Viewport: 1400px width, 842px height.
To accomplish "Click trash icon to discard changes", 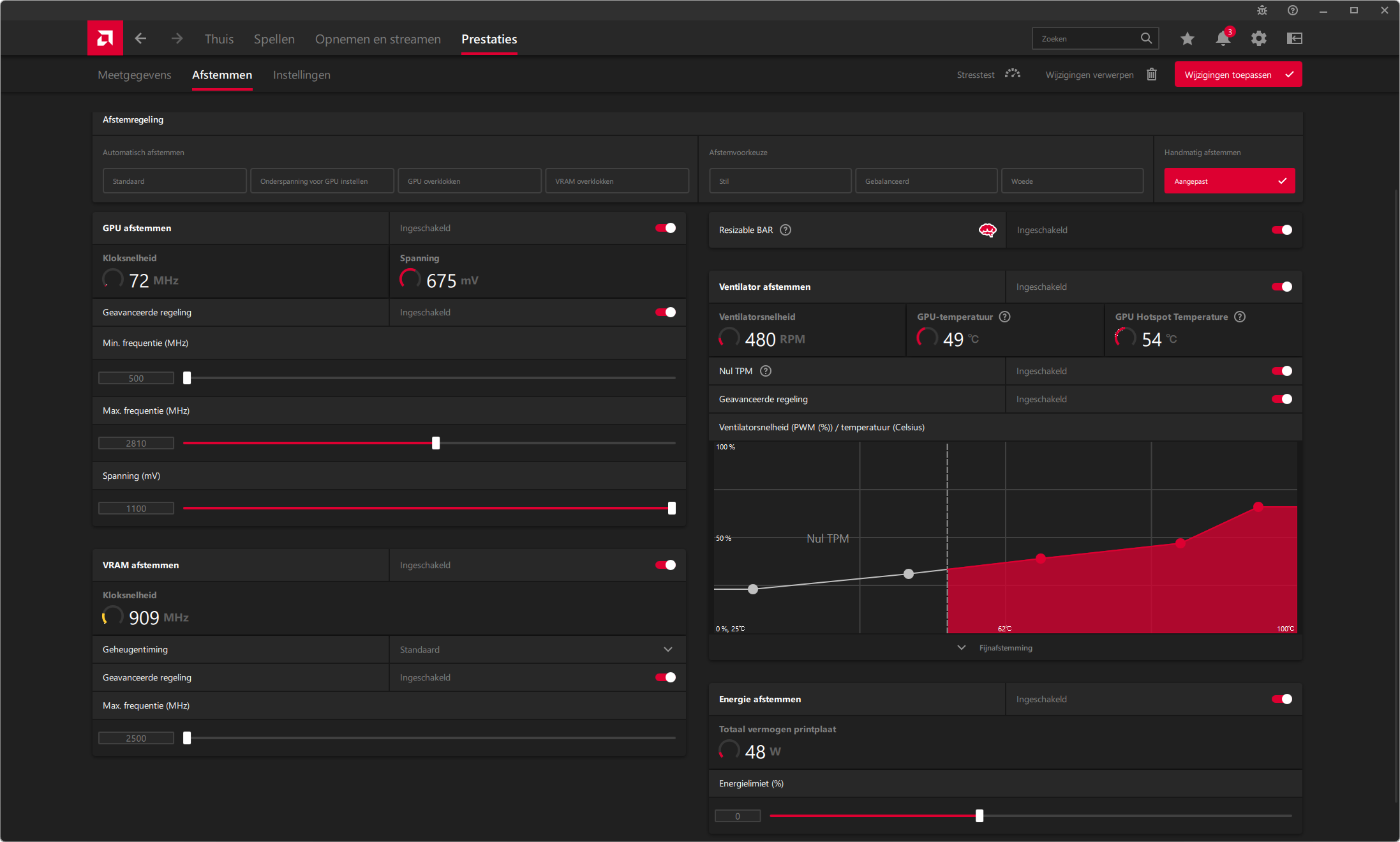I will pyautogui.click(x=1152, y=75).
